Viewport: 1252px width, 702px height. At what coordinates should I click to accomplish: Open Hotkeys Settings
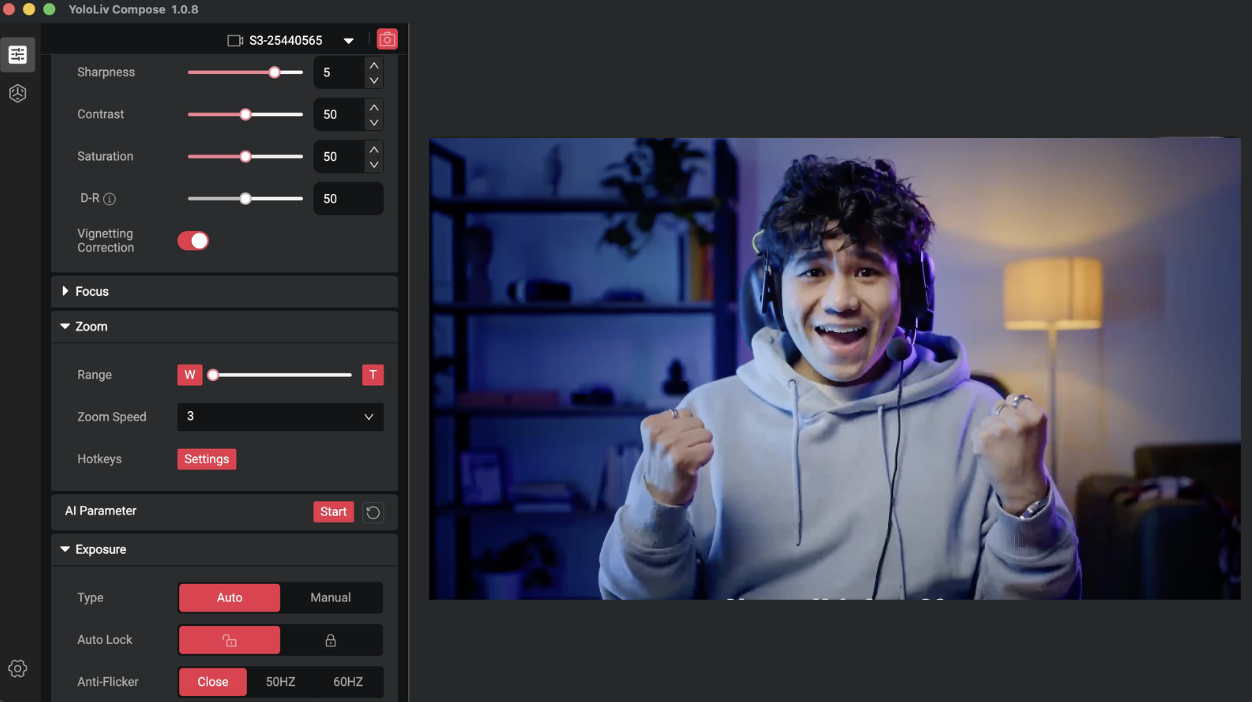click(x=207, y=459)
